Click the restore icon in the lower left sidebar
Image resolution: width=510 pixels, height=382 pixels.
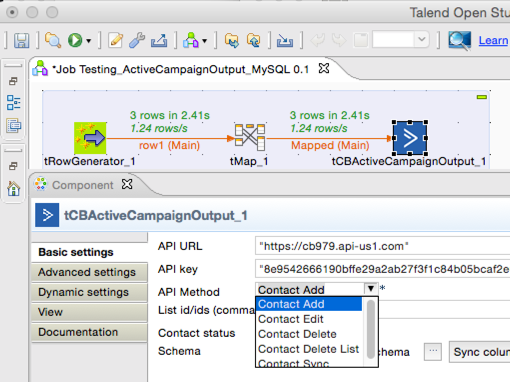point(13,166)
